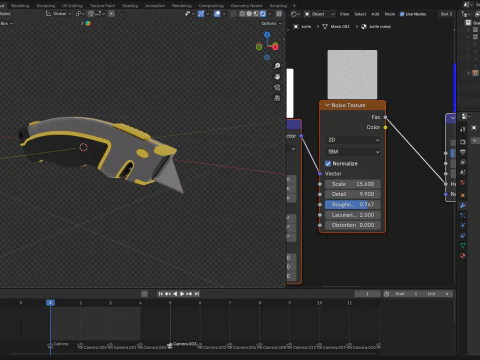Viewport: 480px width, 360px height.
Task: Toggle the Use Nodes checkbox
Action: 402,14
